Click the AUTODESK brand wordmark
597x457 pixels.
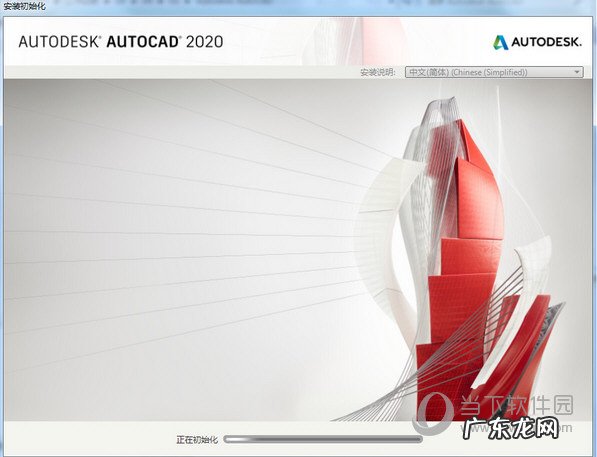click(x=546, y=42)
